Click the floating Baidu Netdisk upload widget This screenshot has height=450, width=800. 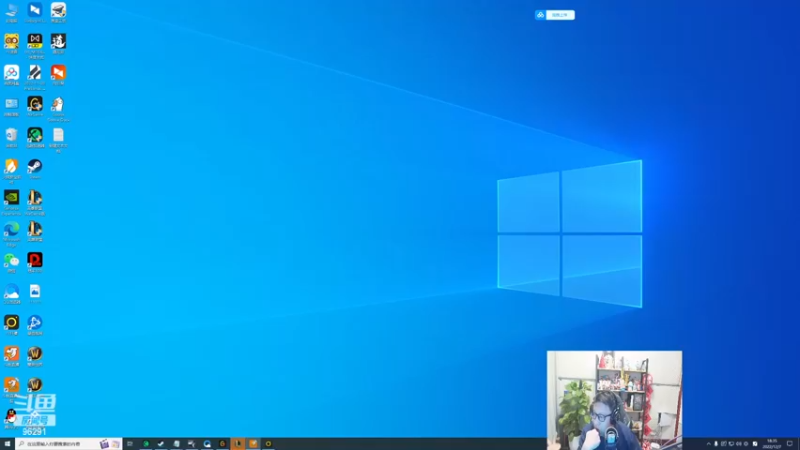click(555, 15)
